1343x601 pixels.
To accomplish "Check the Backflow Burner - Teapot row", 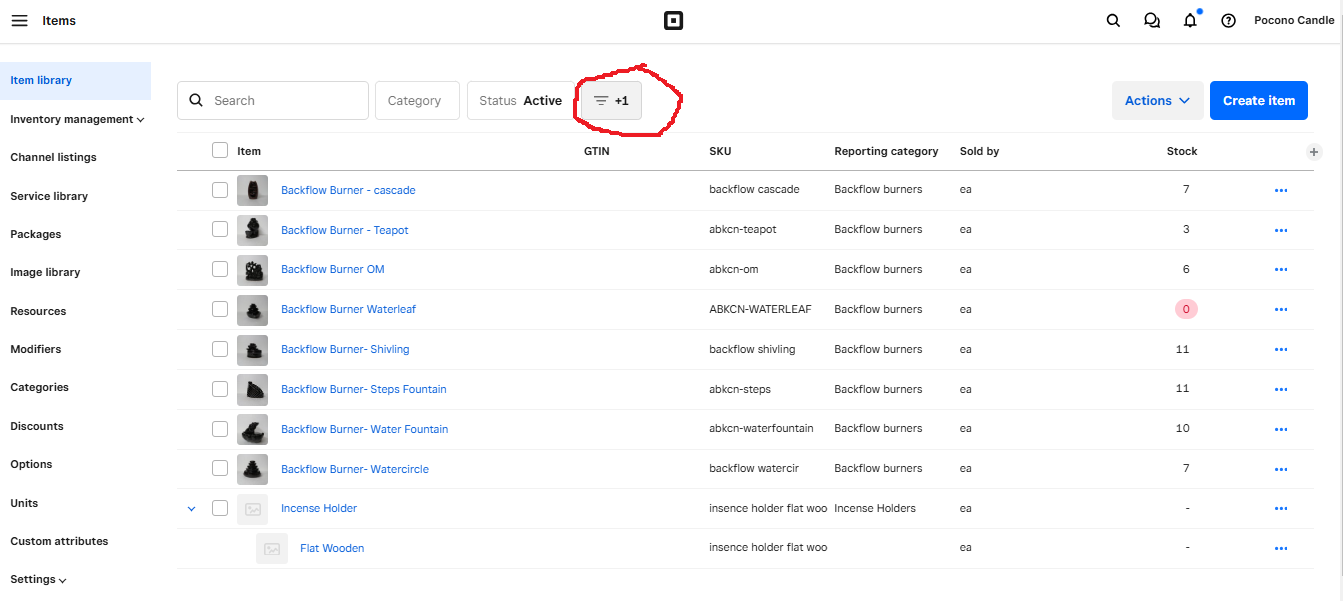I will (x=220, y=229).
